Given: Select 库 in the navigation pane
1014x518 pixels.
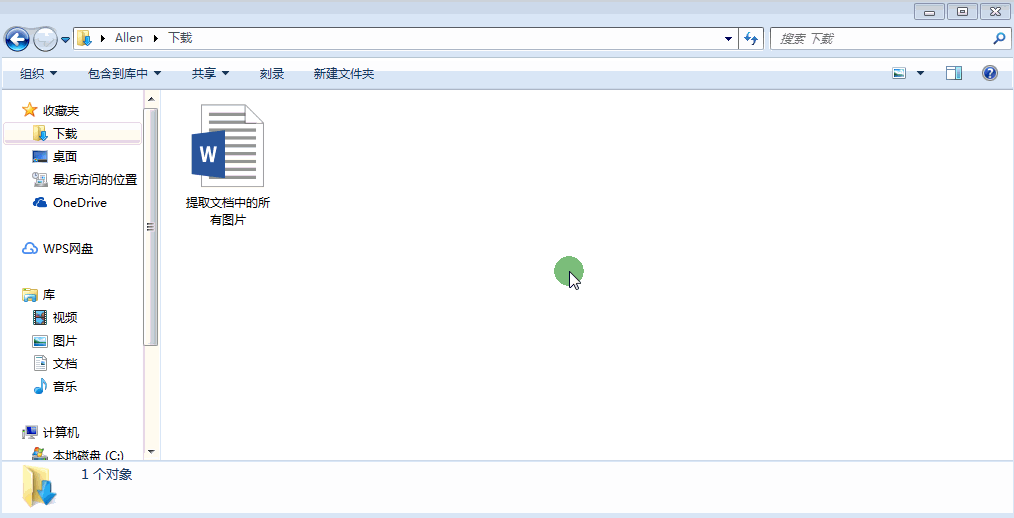Looking at the screenshot, I should coord(49,295).
